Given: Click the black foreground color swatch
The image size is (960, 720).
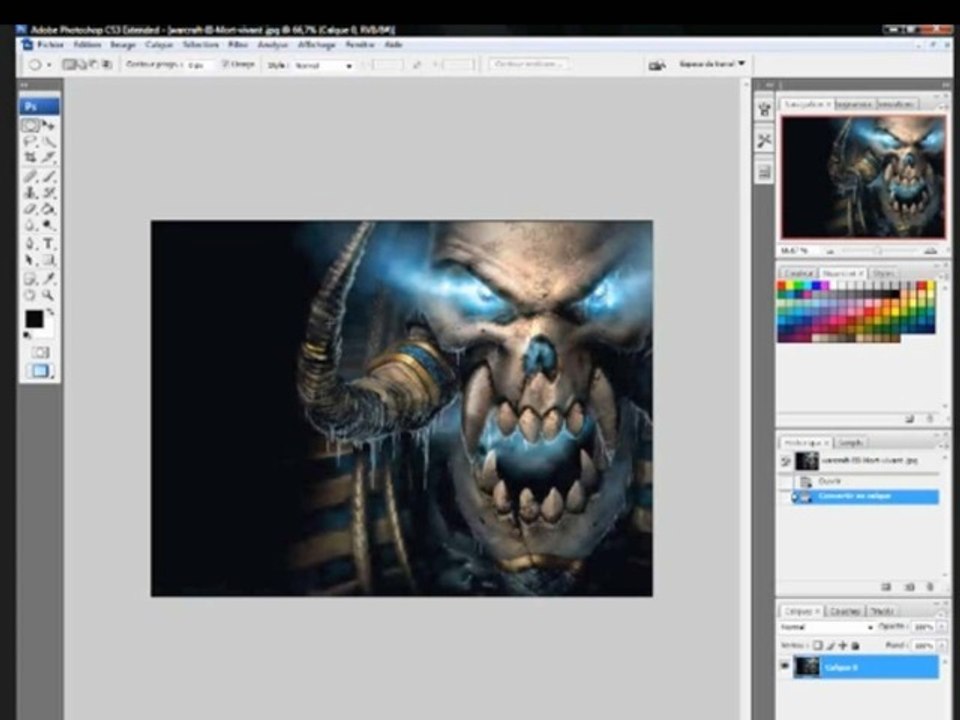Looking at the screenshot, I should tap(34, 318).
